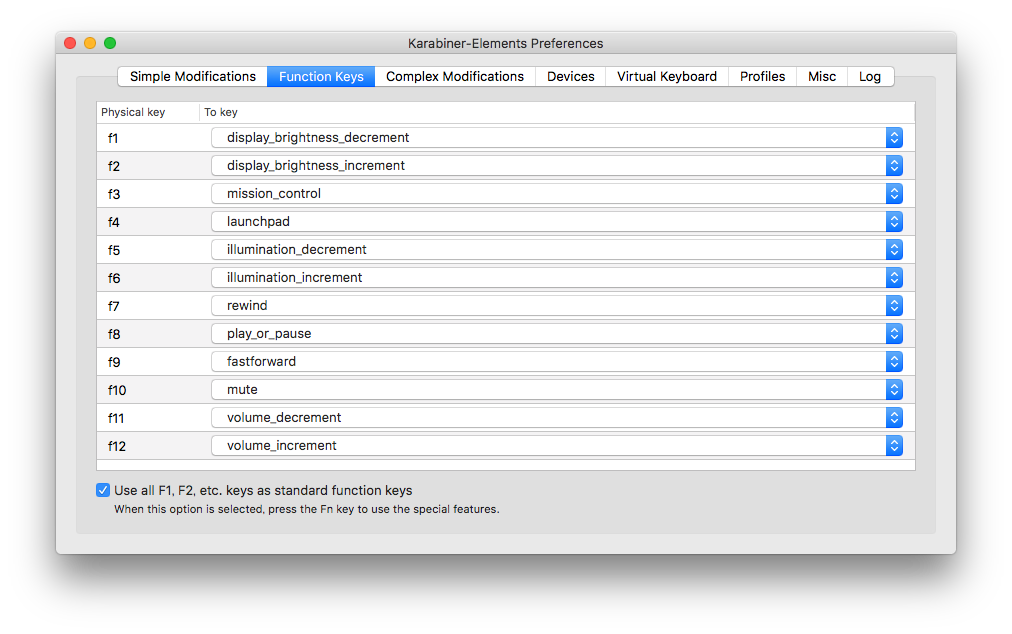Select the f3 physical key label
Screen dimensions: 1012x634
click(x=114, y=194)
